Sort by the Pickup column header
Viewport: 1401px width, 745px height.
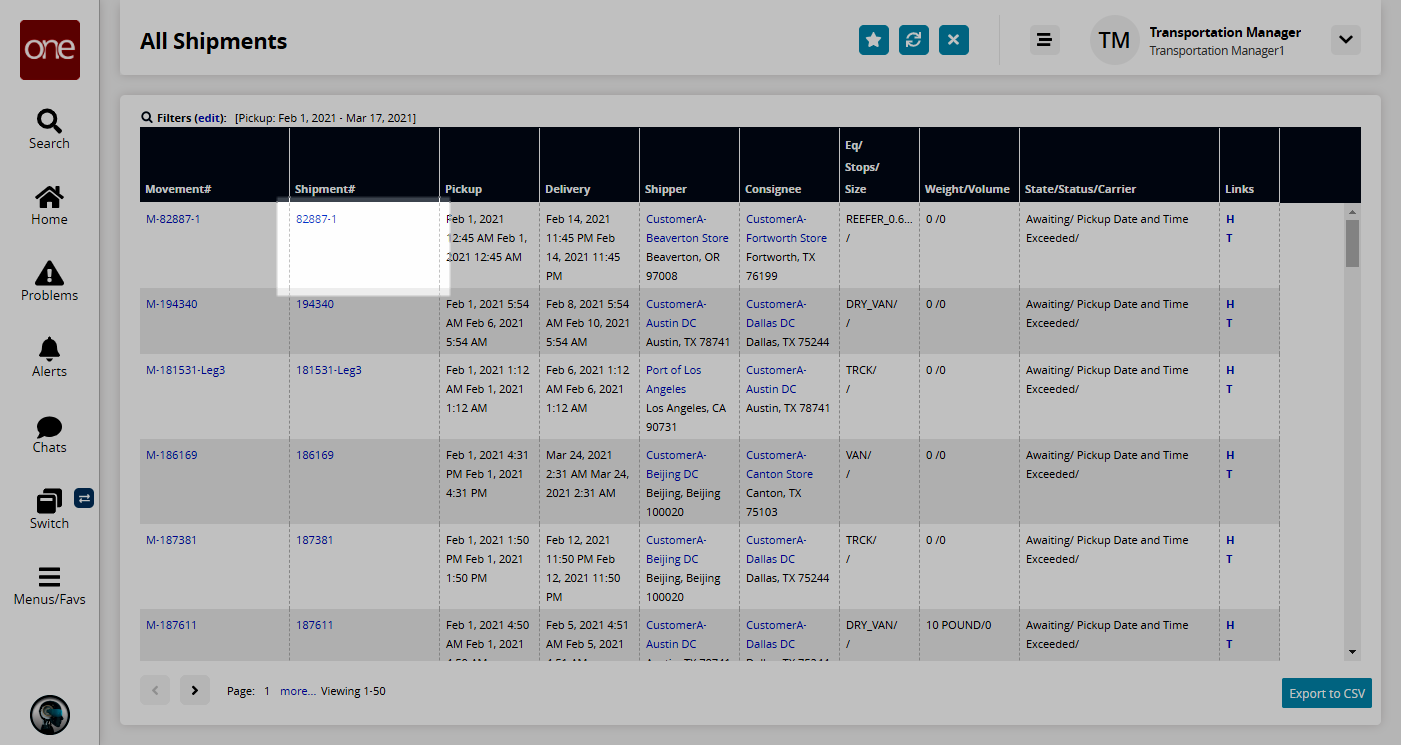(x=463, y=189)
